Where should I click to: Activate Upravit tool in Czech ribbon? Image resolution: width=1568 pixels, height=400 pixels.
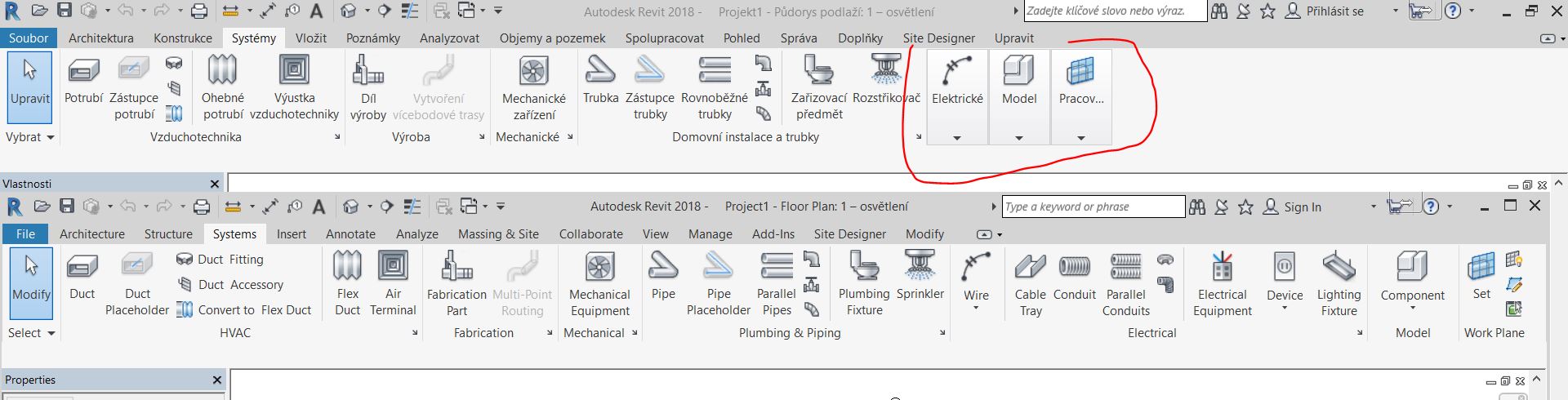(x=30, y=88)
